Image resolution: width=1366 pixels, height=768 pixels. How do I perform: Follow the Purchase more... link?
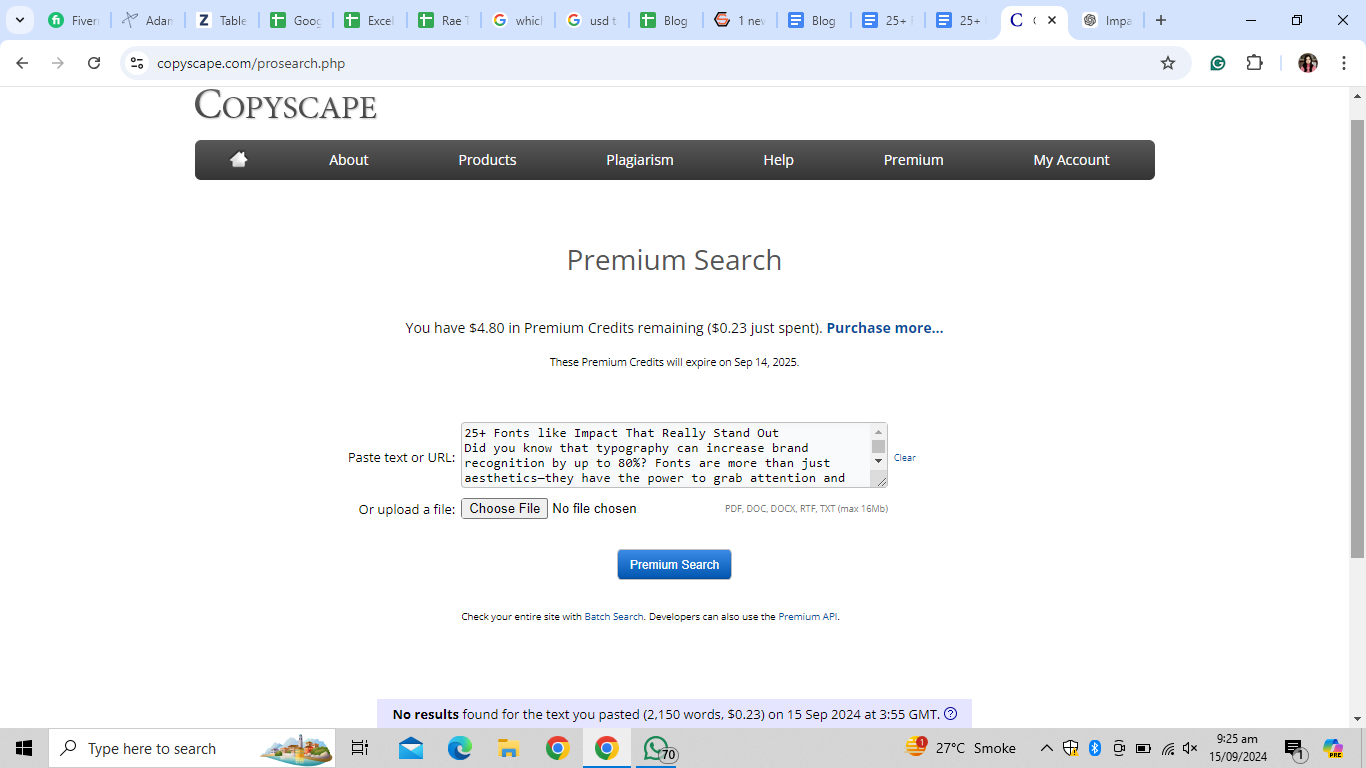(885, 328)
